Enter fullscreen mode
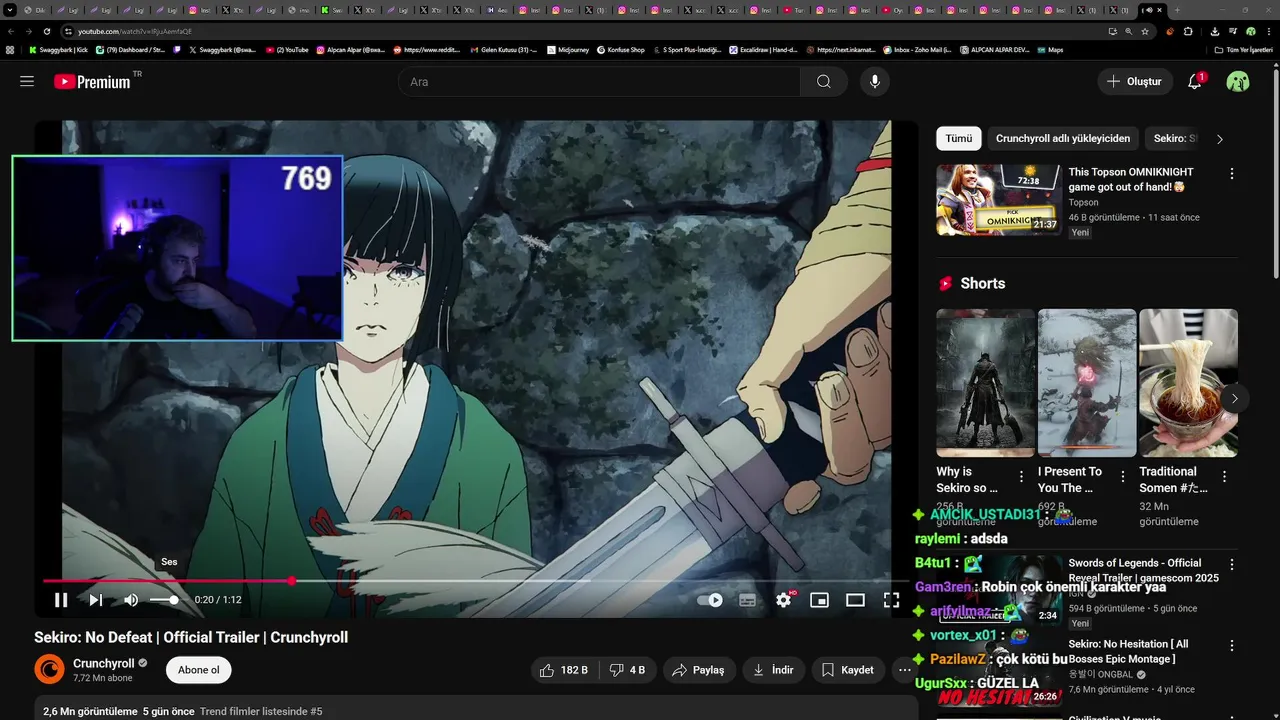1280x720 pixels. 891,600
